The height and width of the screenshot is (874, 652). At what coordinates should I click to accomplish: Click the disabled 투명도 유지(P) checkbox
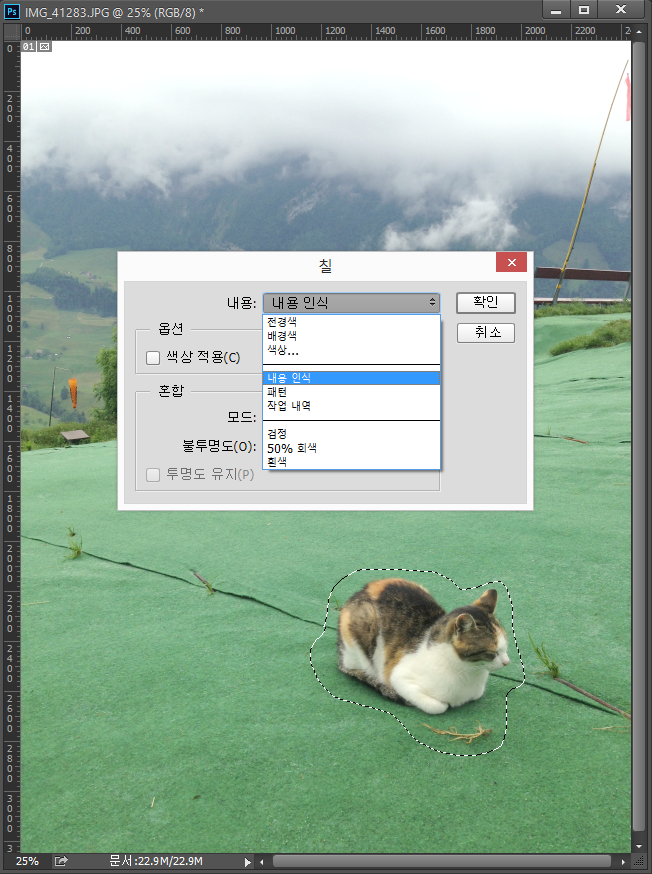[x=153, y=475]
